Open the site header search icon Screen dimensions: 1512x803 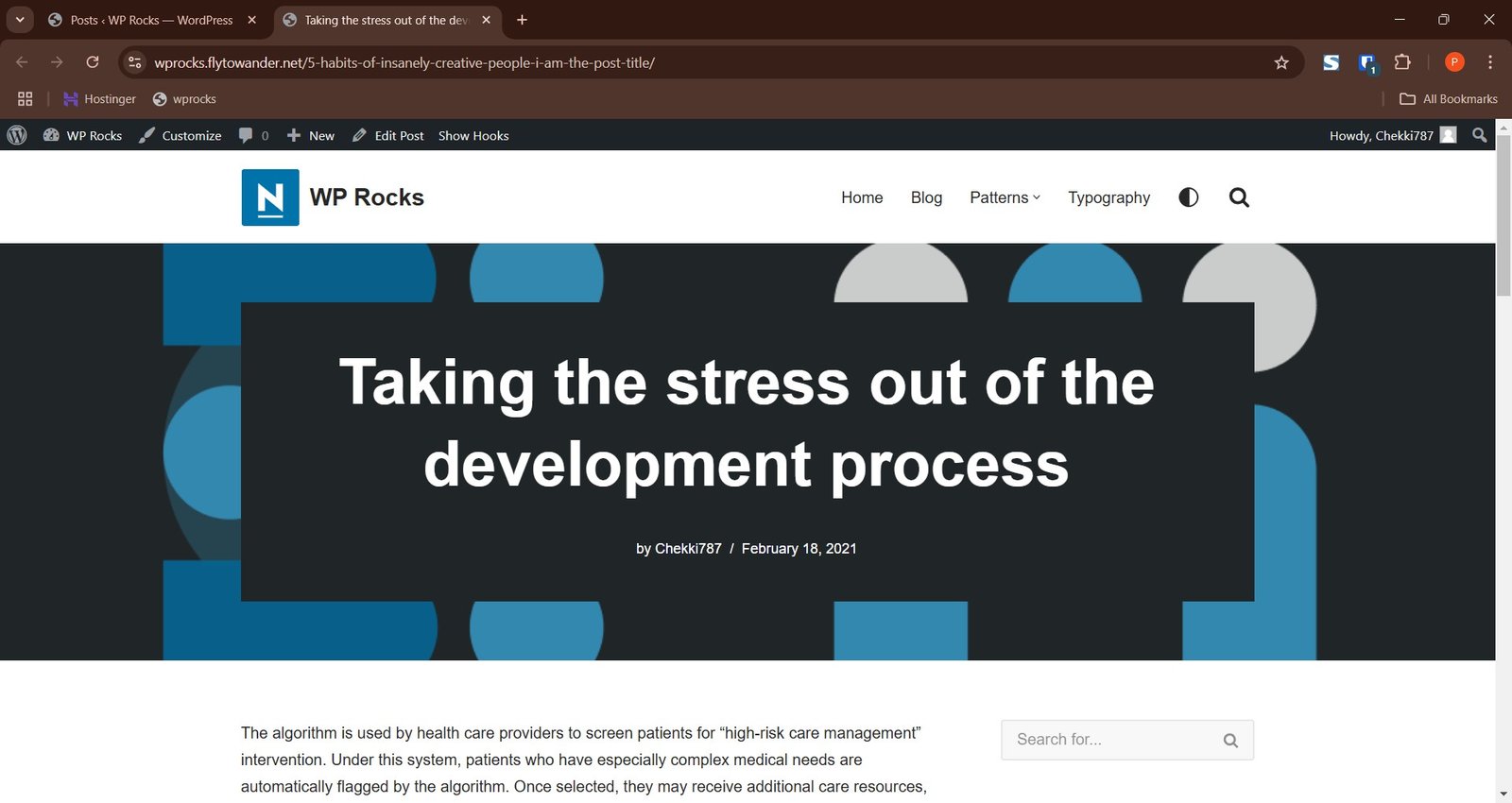pos(1239,197)
